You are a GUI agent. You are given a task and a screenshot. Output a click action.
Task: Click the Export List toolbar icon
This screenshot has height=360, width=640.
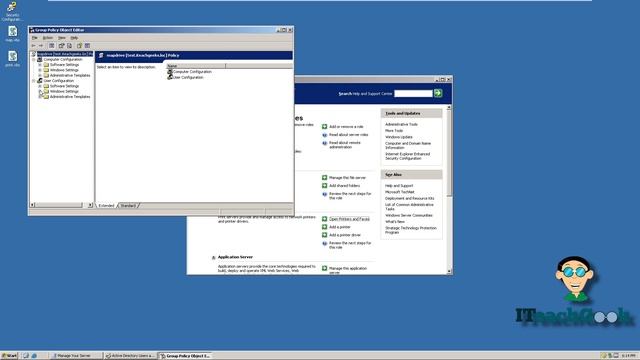[69, 46]
